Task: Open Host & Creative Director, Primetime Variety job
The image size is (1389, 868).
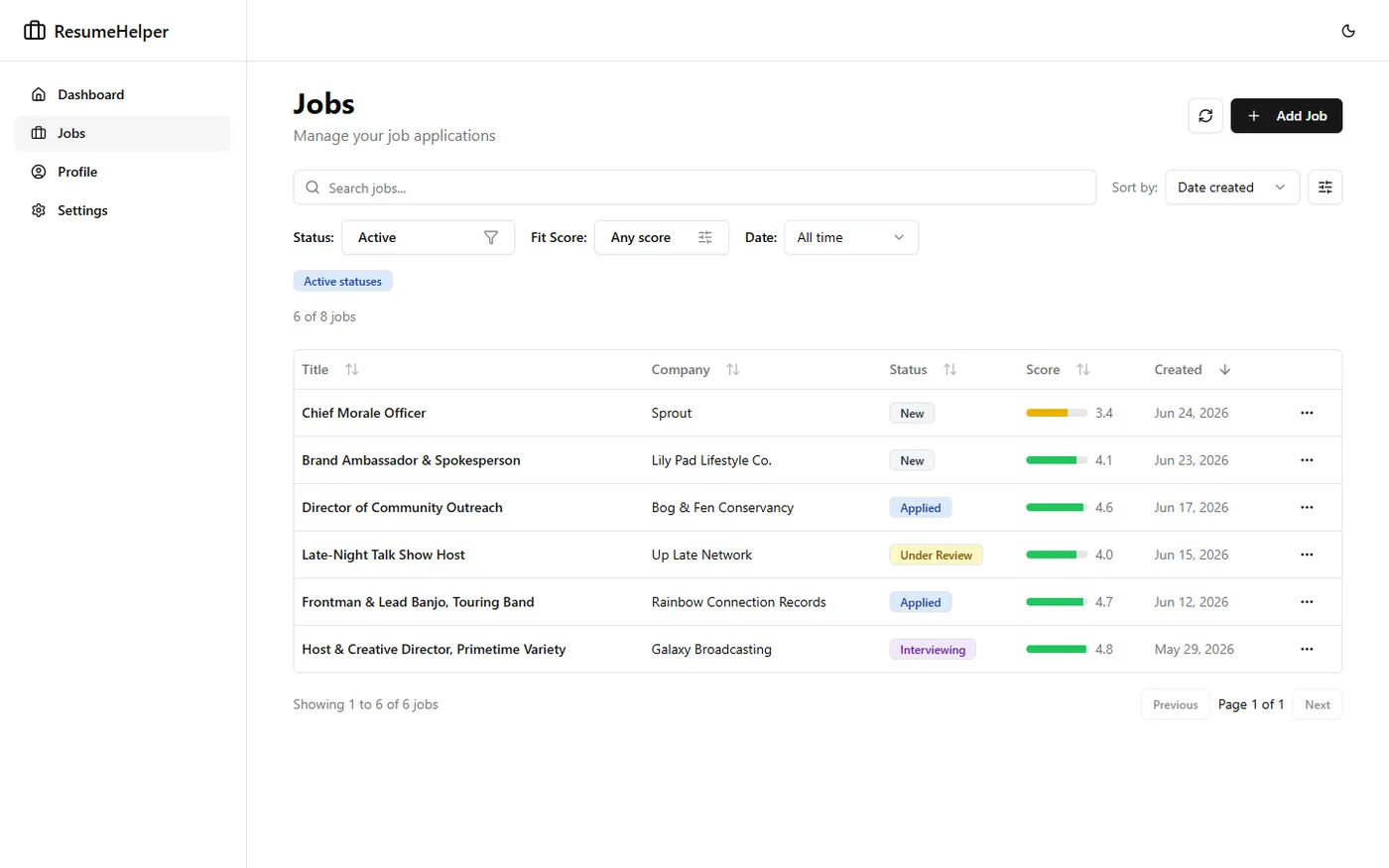Action: (434, 649)
